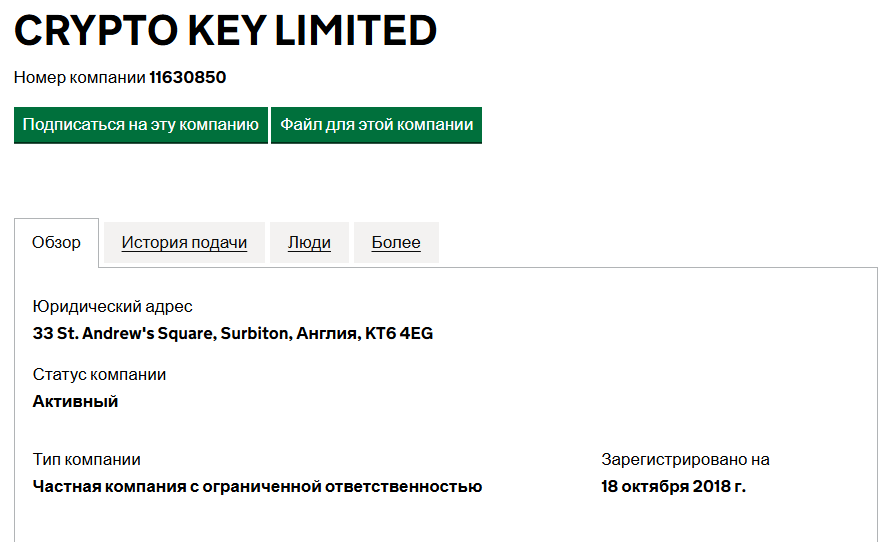Click '33 St. Andrew's Square' street text

pyautogui.click(x=122, y=334)
